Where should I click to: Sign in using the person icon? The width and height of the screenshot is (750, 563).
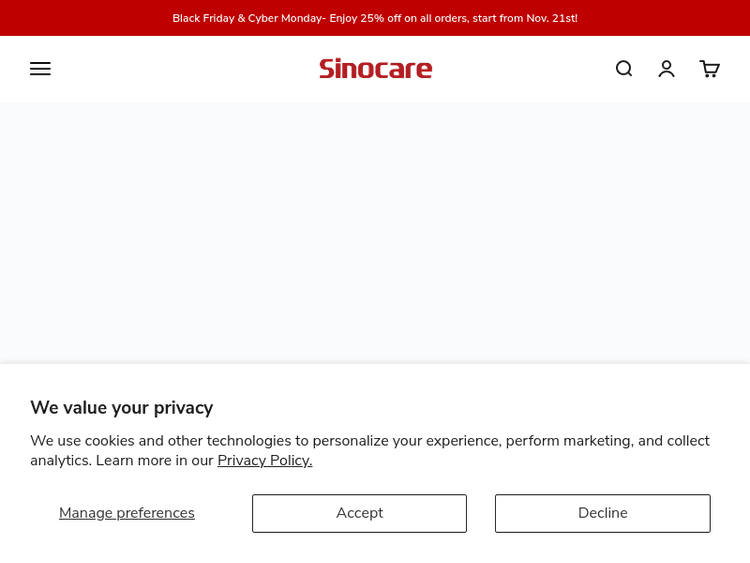pyautogui.click(x=666, y=69)
